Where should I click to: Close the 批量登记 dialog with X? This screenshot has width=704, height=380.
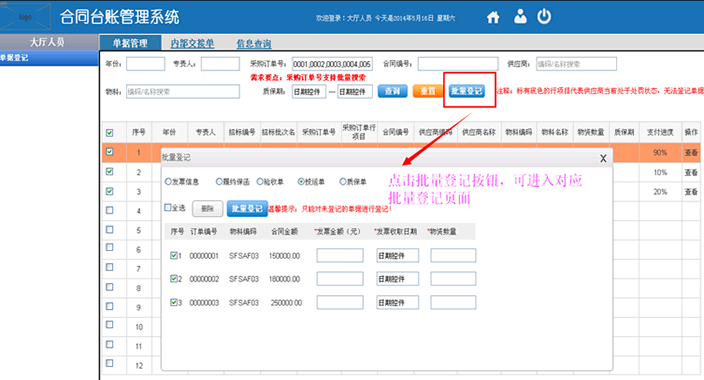603,158
